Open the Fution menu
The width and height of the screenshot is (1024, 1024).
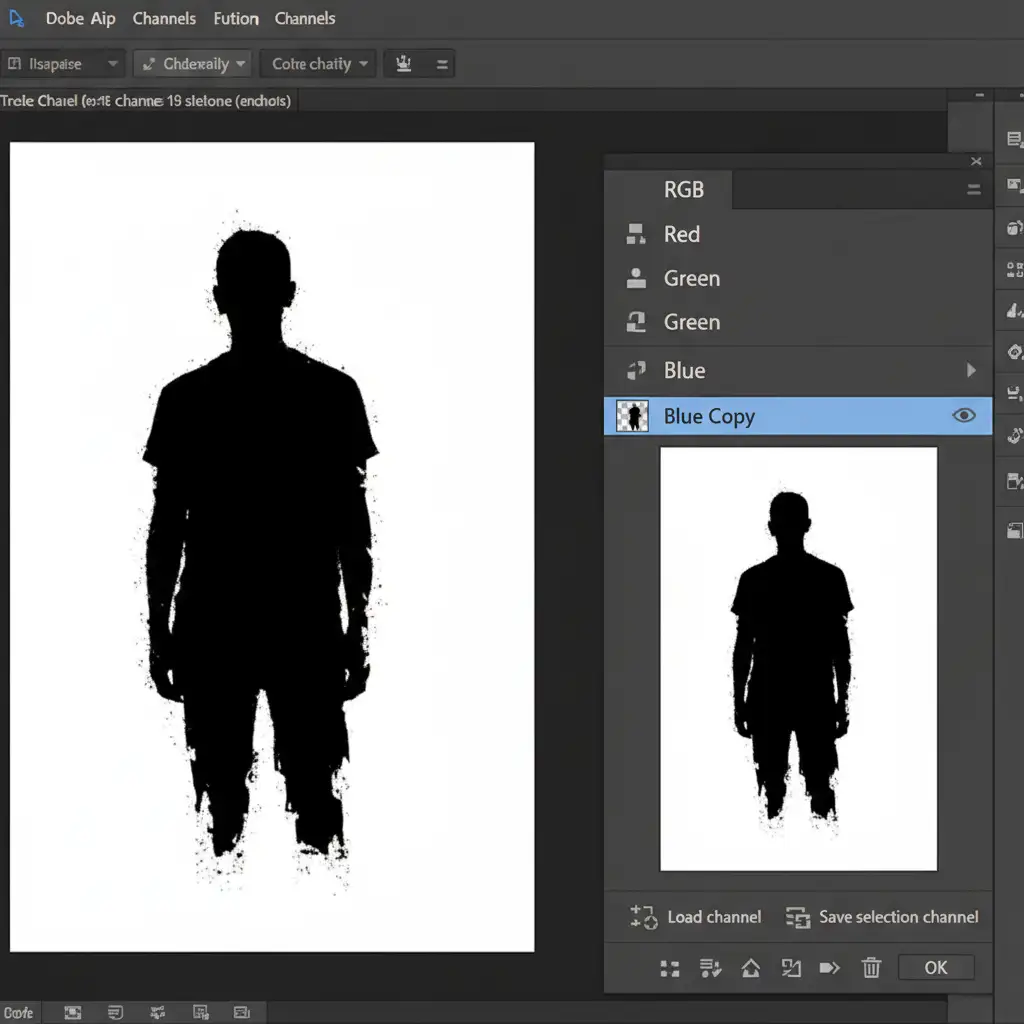pos(236,18)
